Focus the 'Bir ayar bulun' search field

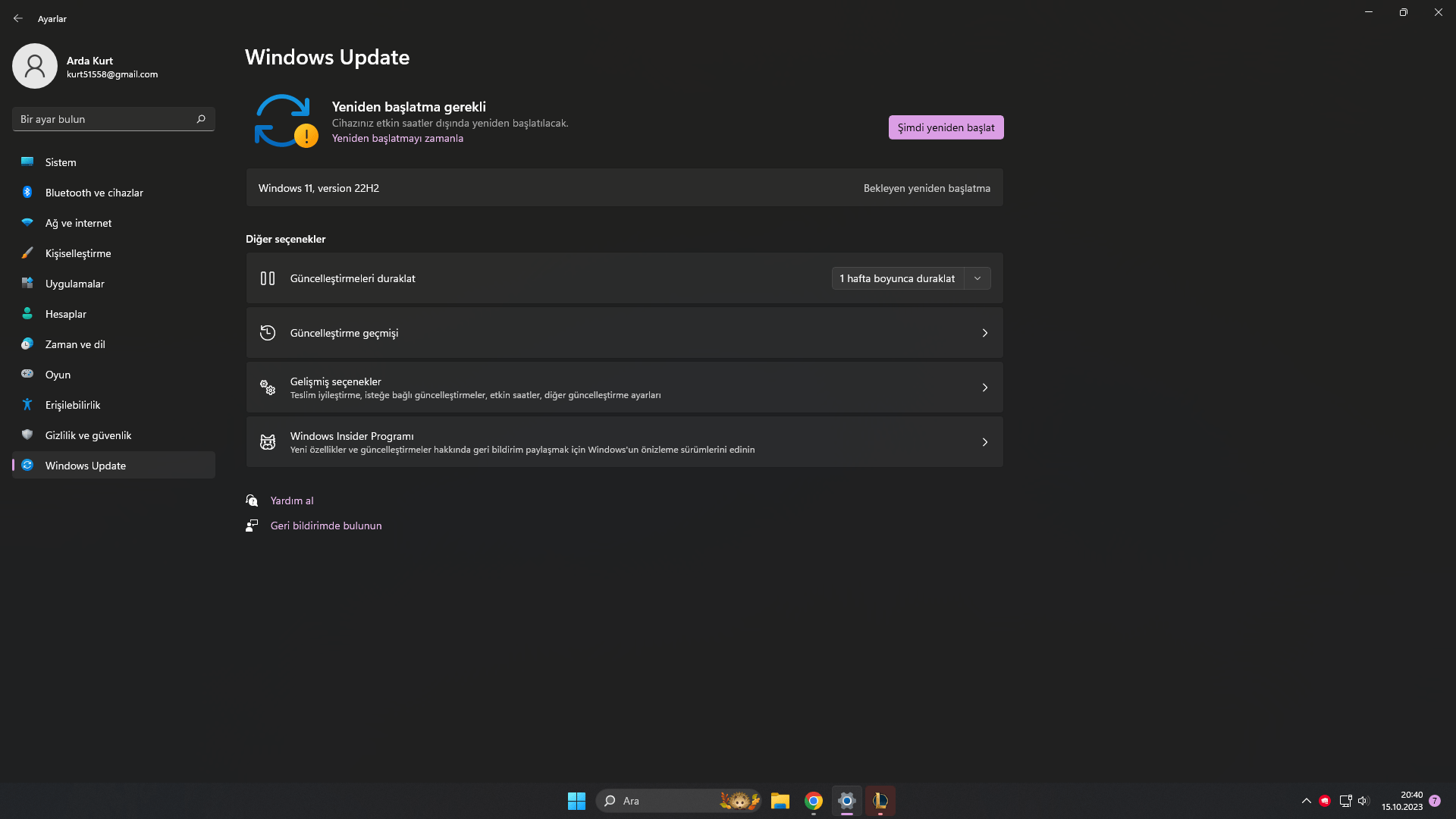(114, 119)
